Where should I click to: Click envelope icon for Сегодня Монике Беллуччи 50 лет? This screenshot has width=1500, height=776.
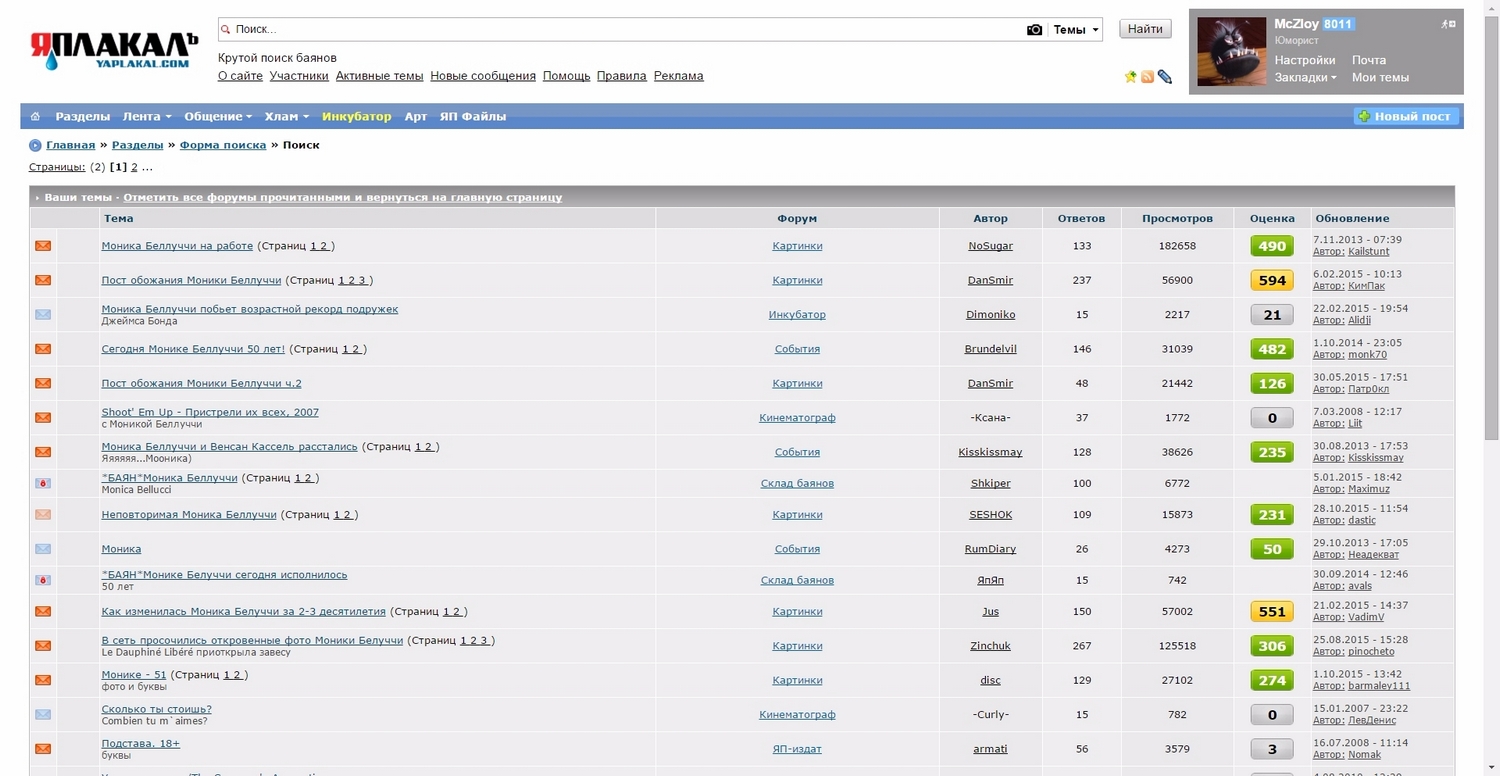[43, 349]
